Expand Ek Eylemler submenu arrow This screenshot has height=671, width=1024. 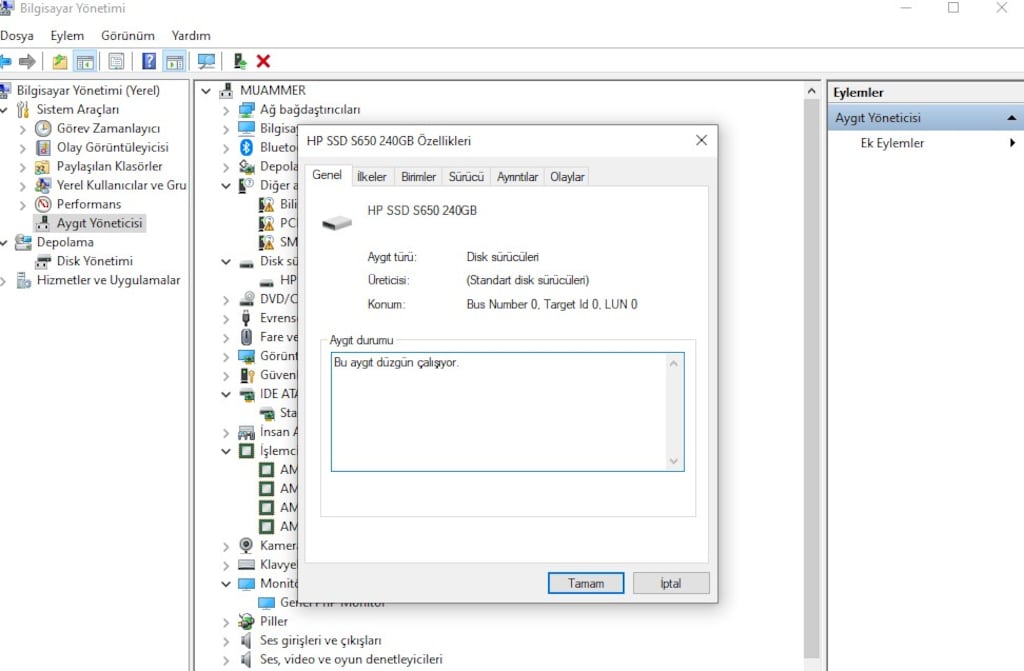coord(1012,143)
